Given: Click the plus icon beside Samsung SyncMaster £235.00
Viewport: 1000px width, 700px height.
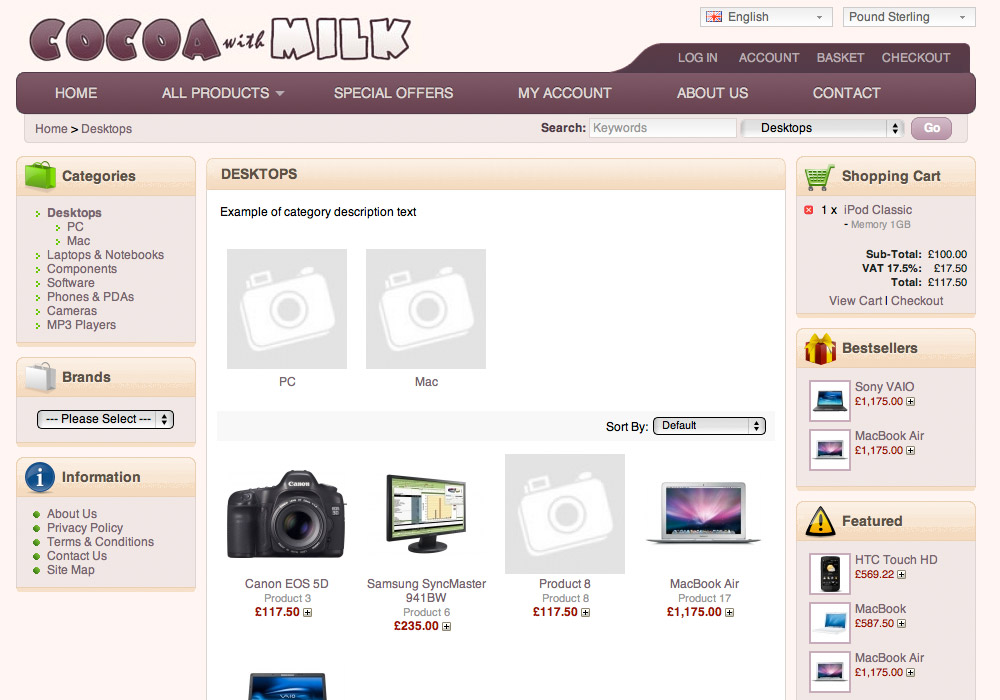Looking at the screenshot, I should 446,627.
